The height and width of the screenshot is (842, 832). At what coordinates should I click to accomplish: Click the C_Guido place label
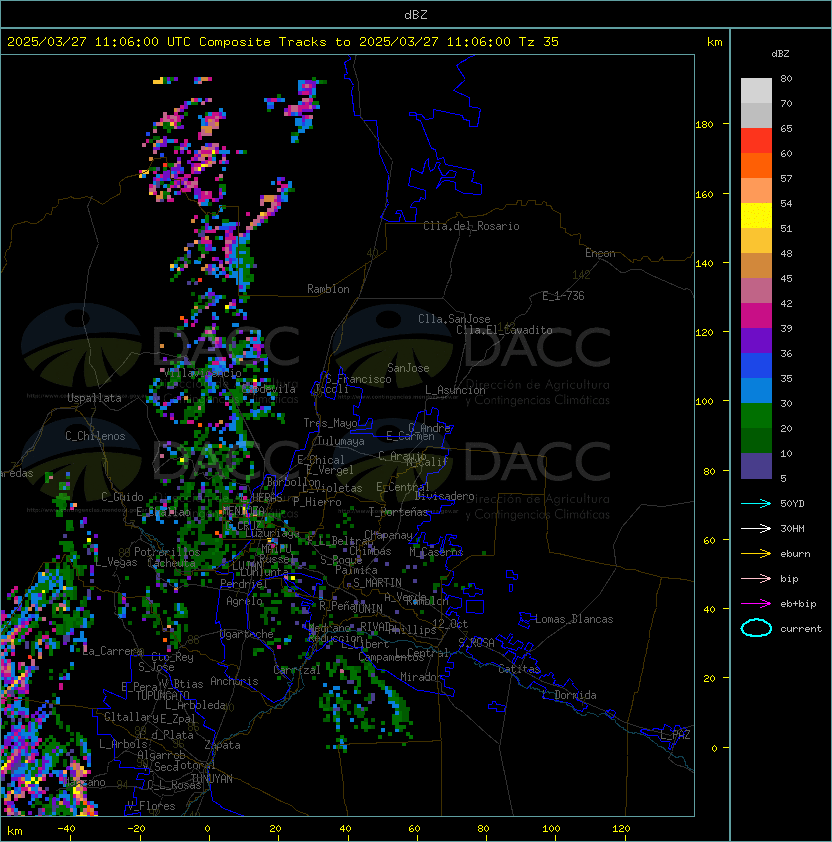tap(122, 497)
